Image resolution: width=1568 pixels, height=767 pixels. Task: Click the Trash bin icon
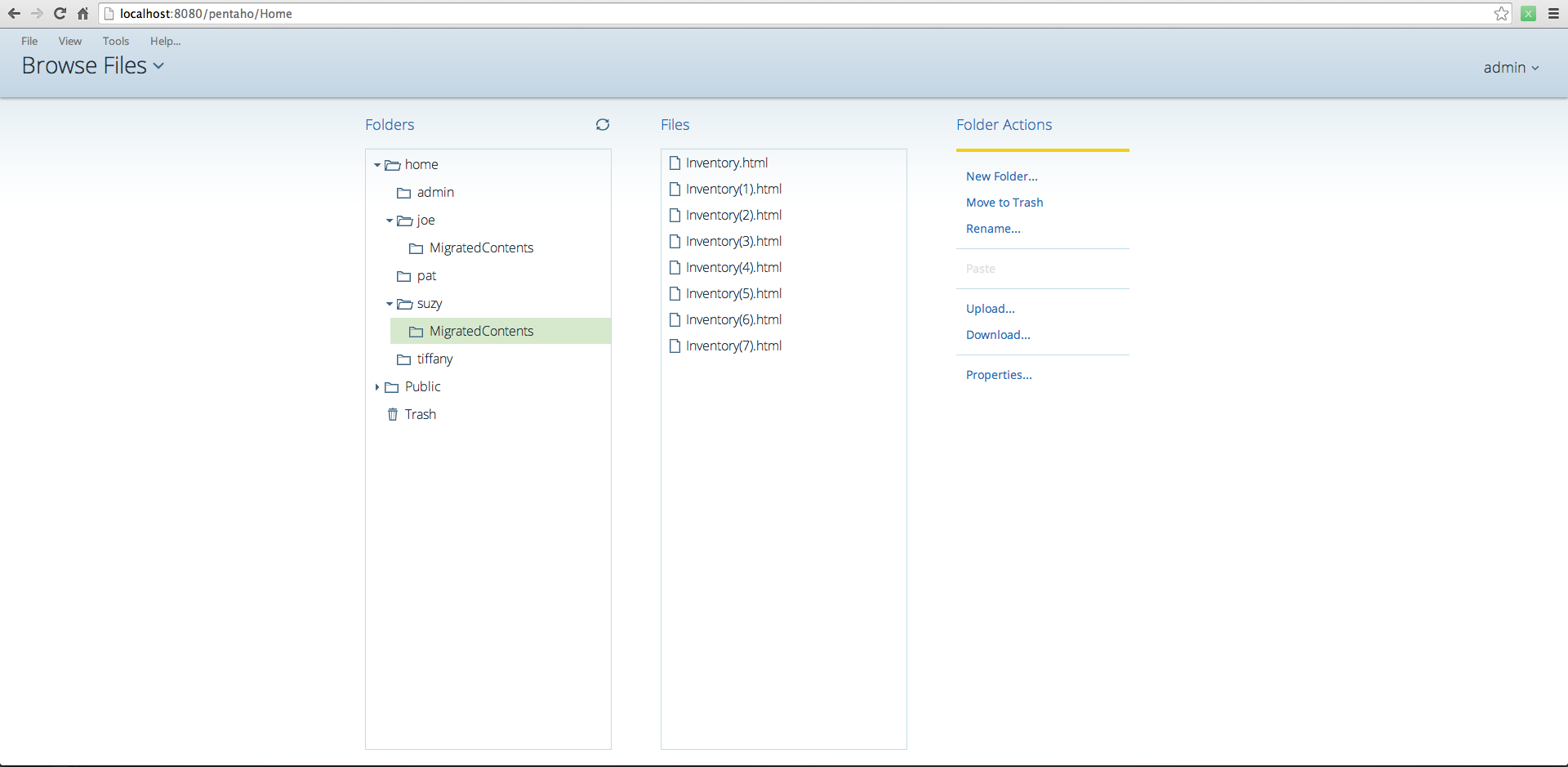(x=393, y=414)
